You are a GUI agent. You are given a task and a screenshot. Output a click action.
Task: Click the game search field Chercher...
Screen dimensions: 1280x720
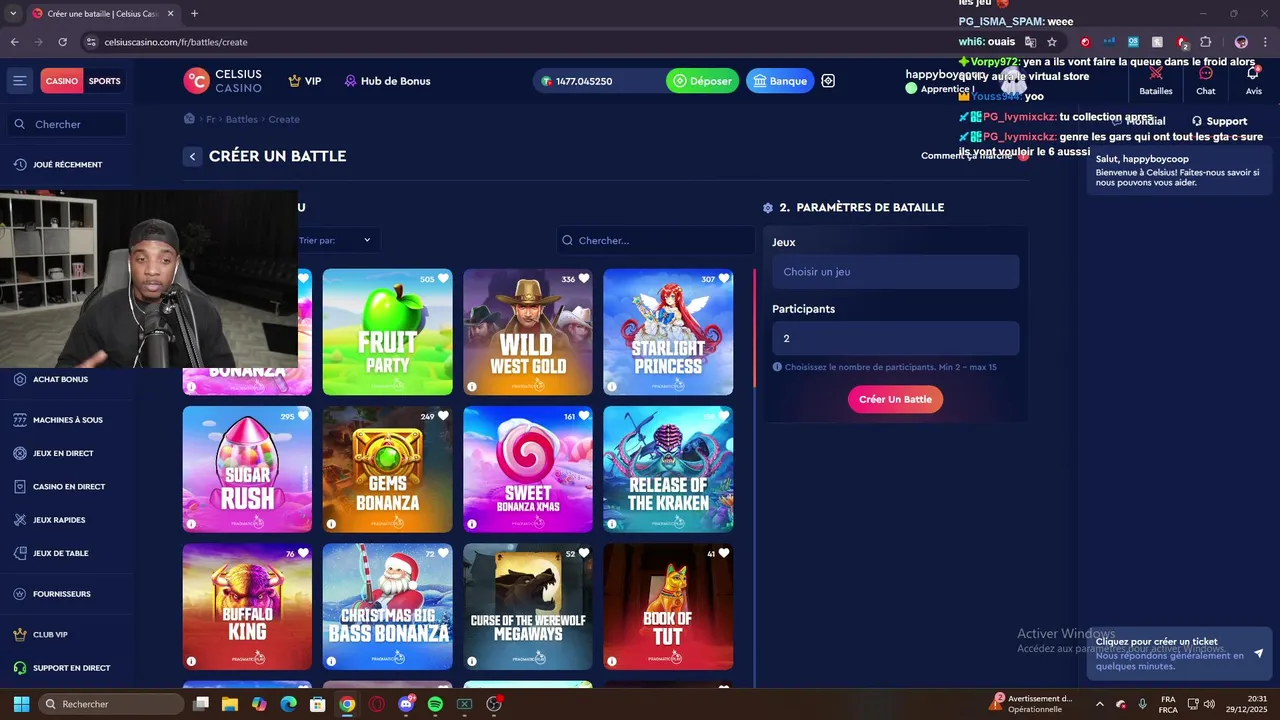click(x=655, y=240)
